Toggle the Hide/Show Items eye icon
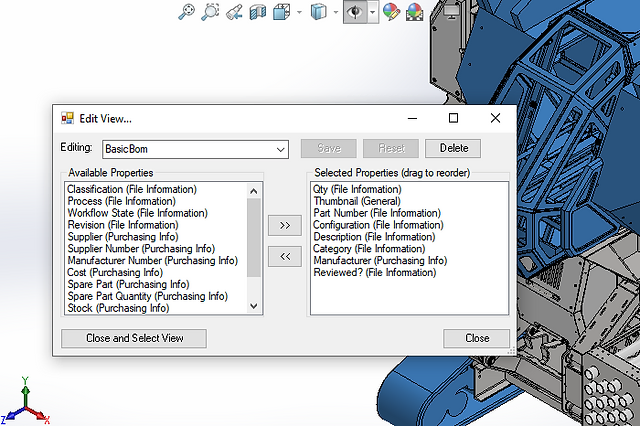This screenshot has height=426, width=640. (355, 12)
